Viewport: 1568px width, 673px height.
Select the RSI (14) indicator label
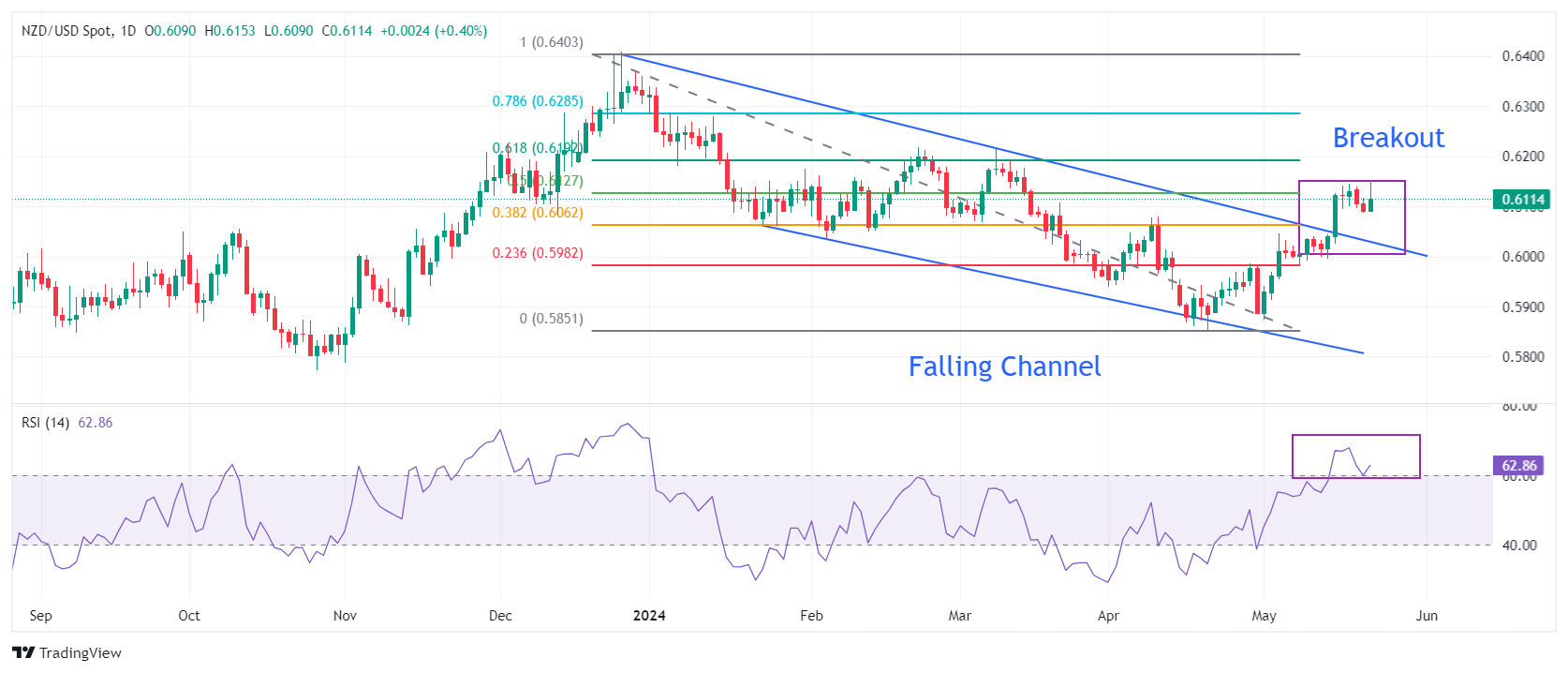tap(45, 423)
